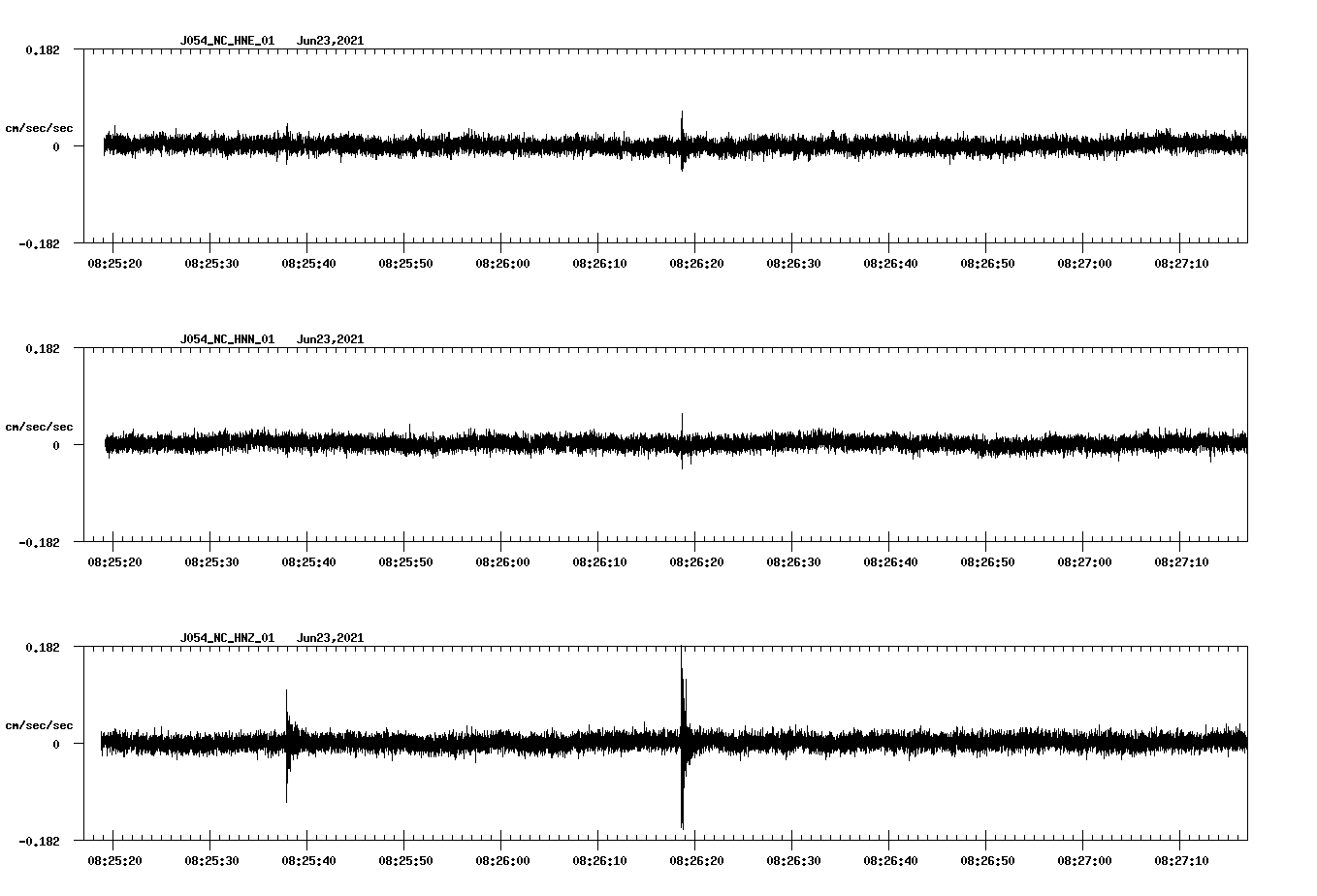Click the 0.182 upper limit on the HNZ plot

[43, 647]
